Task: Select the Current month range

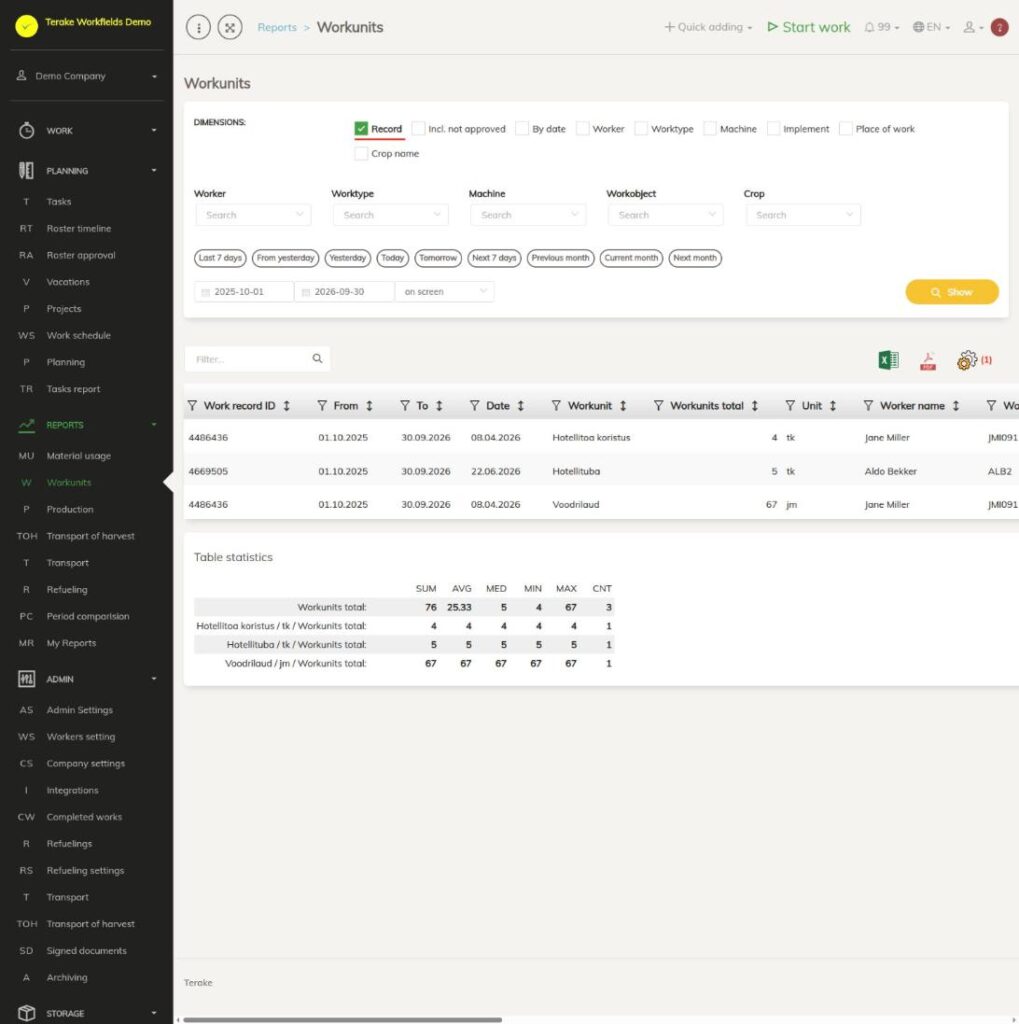Action: tap(631, 258)
